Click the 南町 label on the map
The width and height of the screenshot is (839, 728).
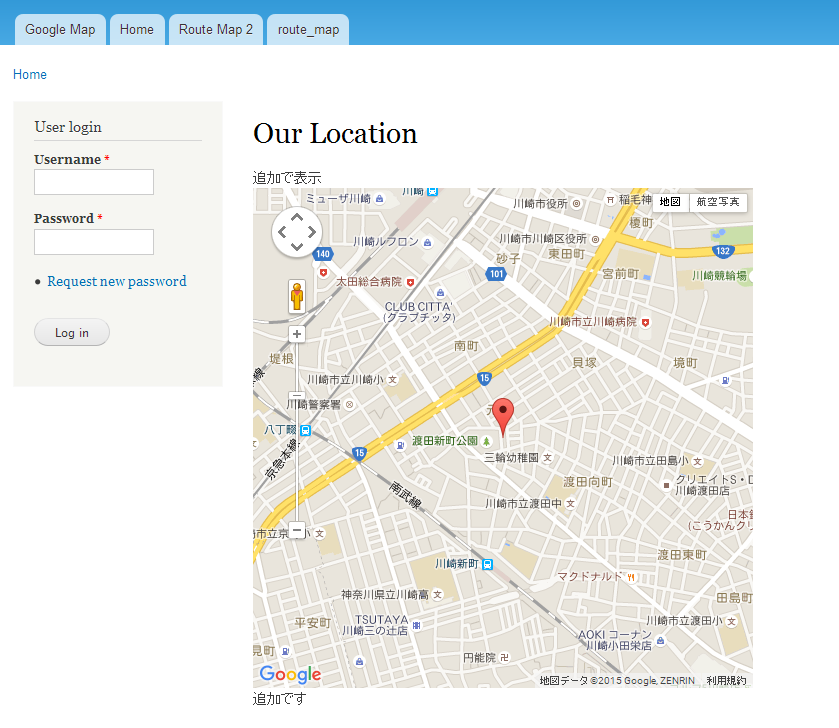click(466, 346)
